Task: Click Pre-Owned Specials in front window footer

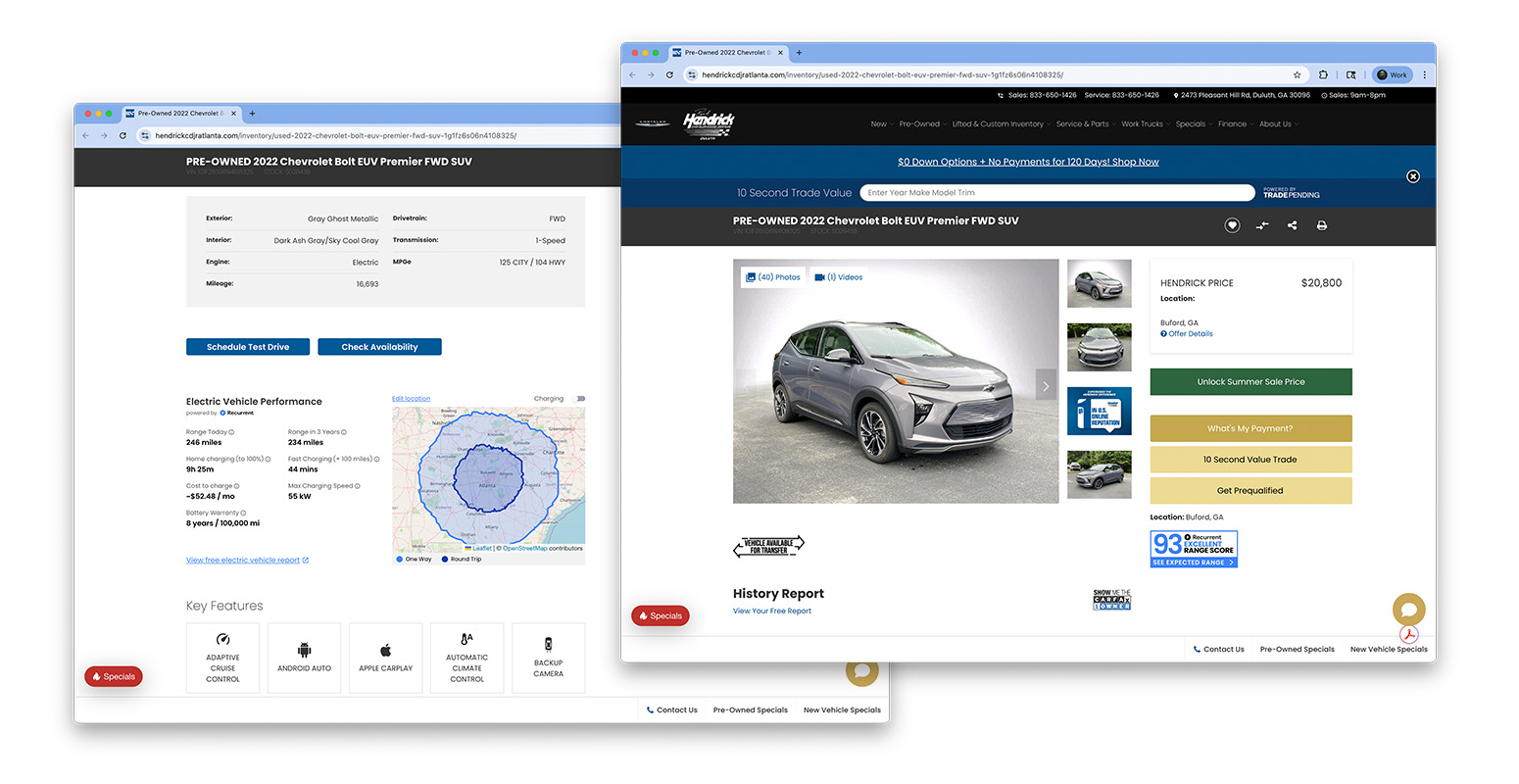Action: 1297,649
